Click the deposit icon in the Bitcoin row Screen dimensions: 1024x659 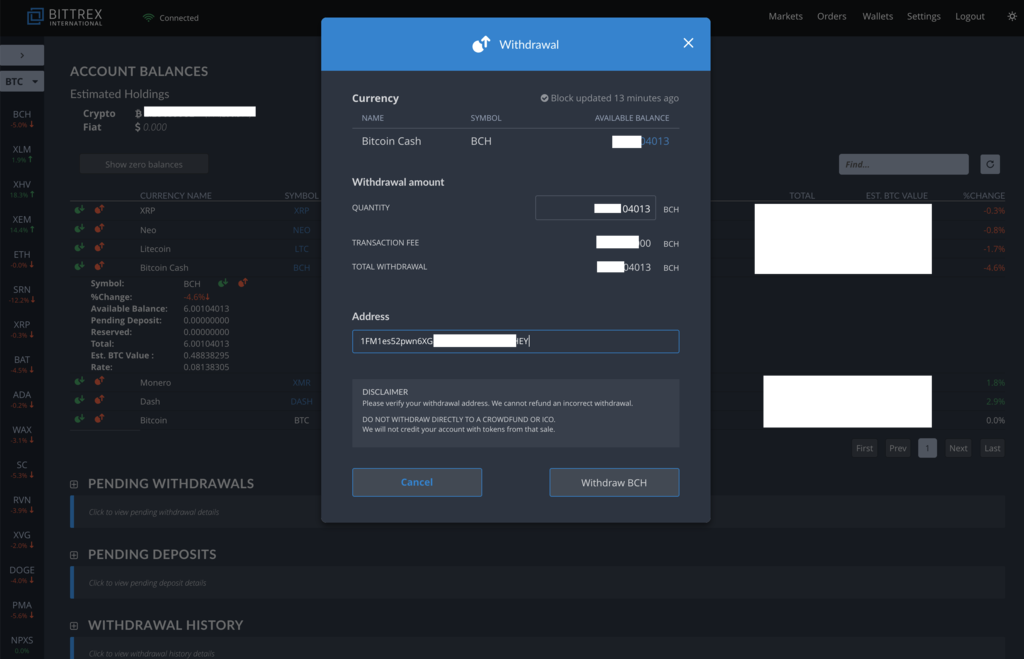pos(79,419)
